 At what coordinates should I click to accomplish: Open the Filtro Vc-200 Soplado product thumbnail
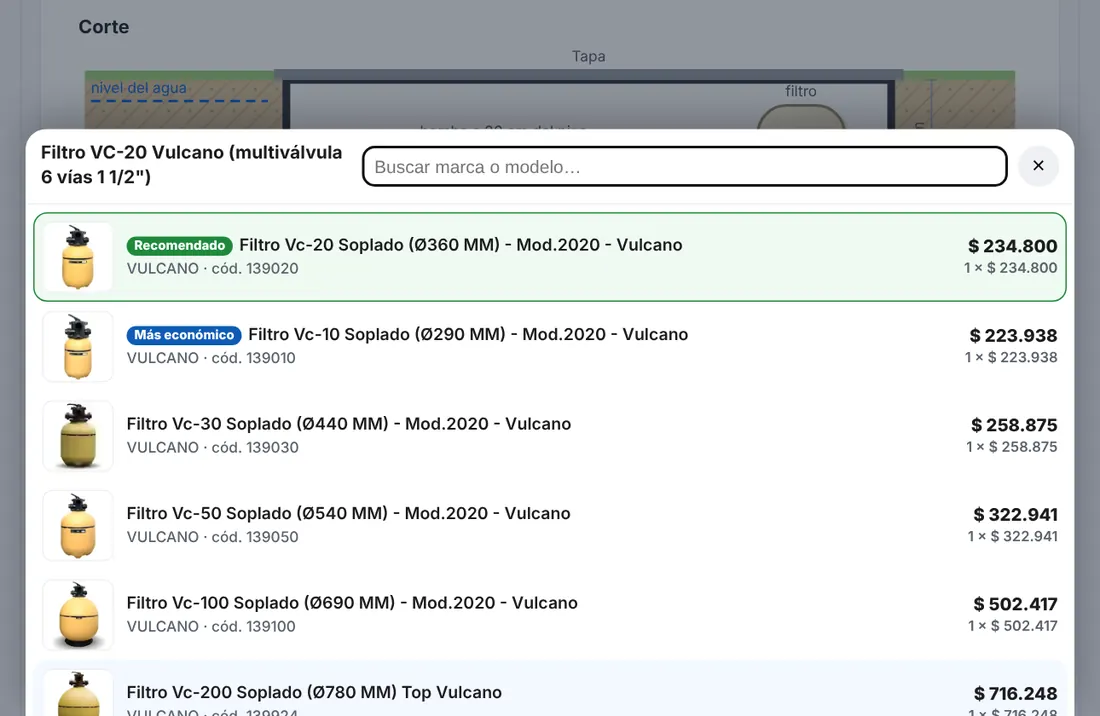pyautogui.click(x=78, y=693)
